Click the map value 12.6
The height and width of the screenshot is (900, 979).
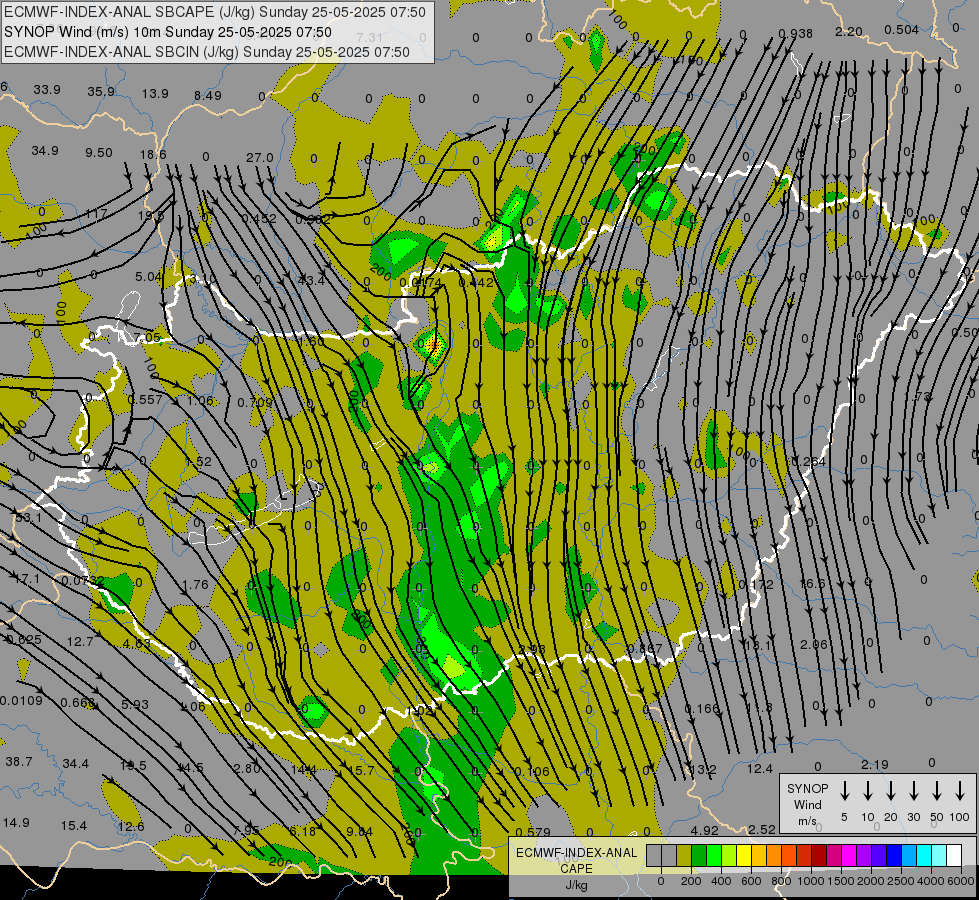pyautogui.click(x=130, y=827)
